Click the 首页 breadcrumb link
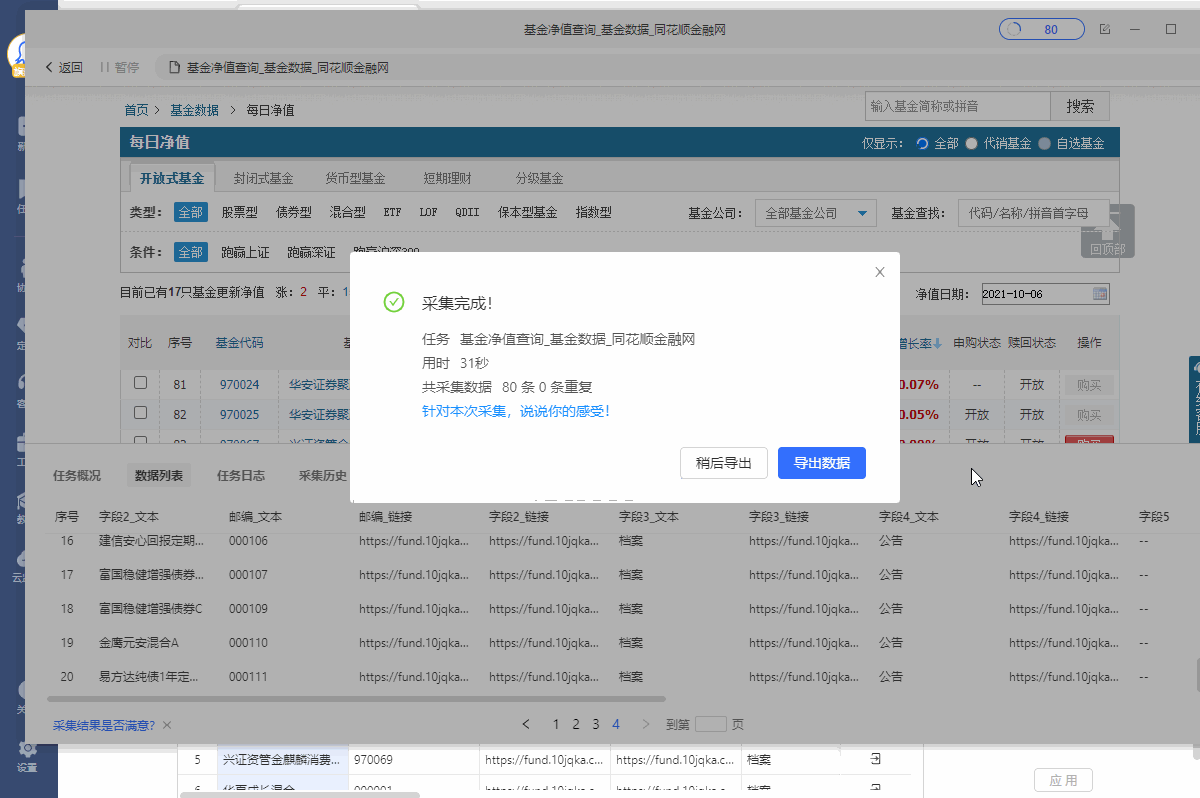The image size is (1200, 798). click(x=136, y=110)
